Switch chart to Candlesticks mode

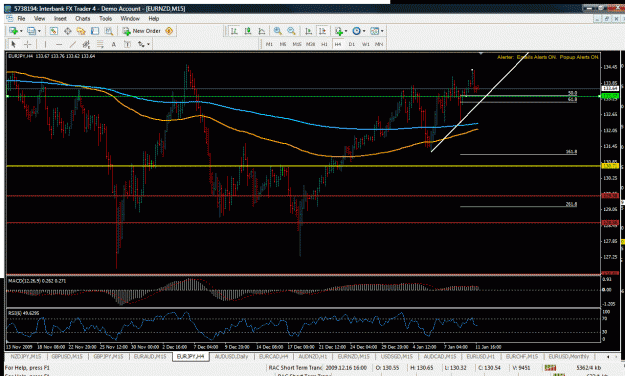coord(248,31)
